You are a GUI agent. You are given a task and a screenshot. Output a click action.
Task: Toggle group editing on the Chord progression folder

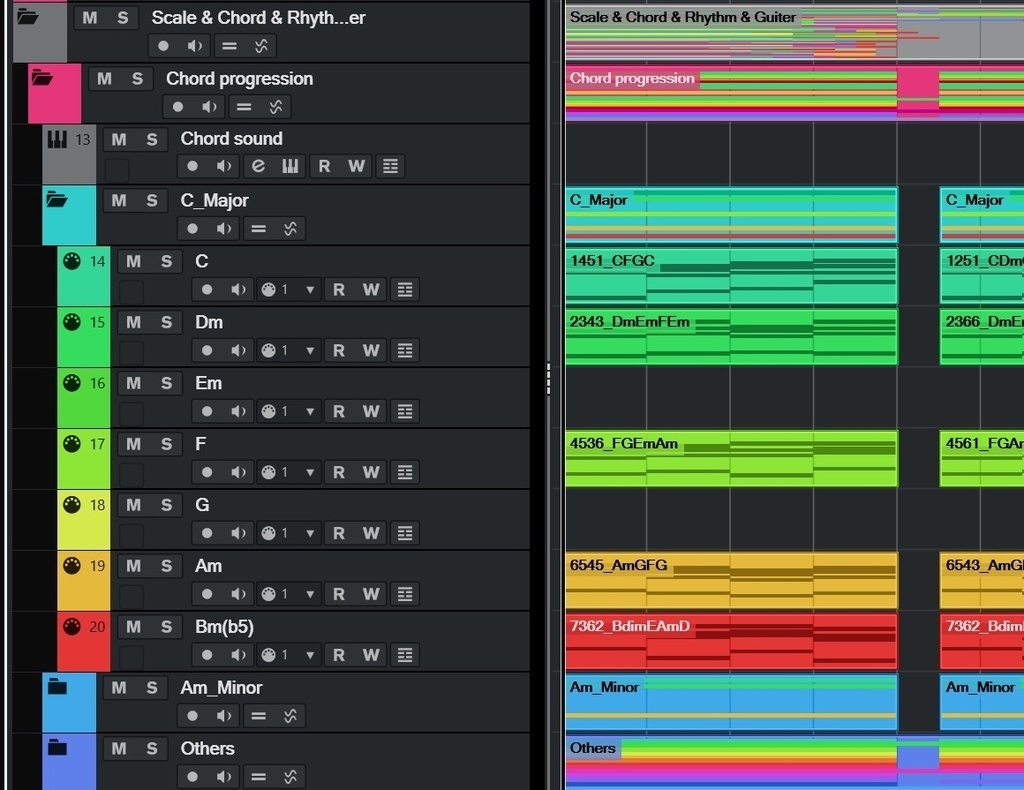coord(243,106)
